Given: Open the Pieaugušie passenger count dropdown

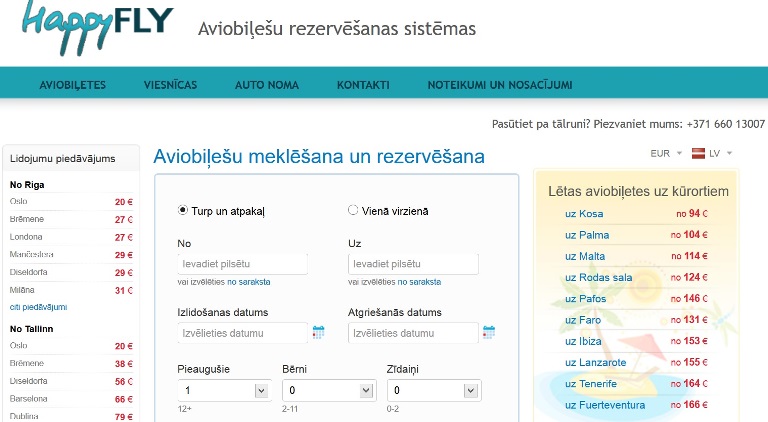Looking at the screenshot, I should tap(224, 390).
